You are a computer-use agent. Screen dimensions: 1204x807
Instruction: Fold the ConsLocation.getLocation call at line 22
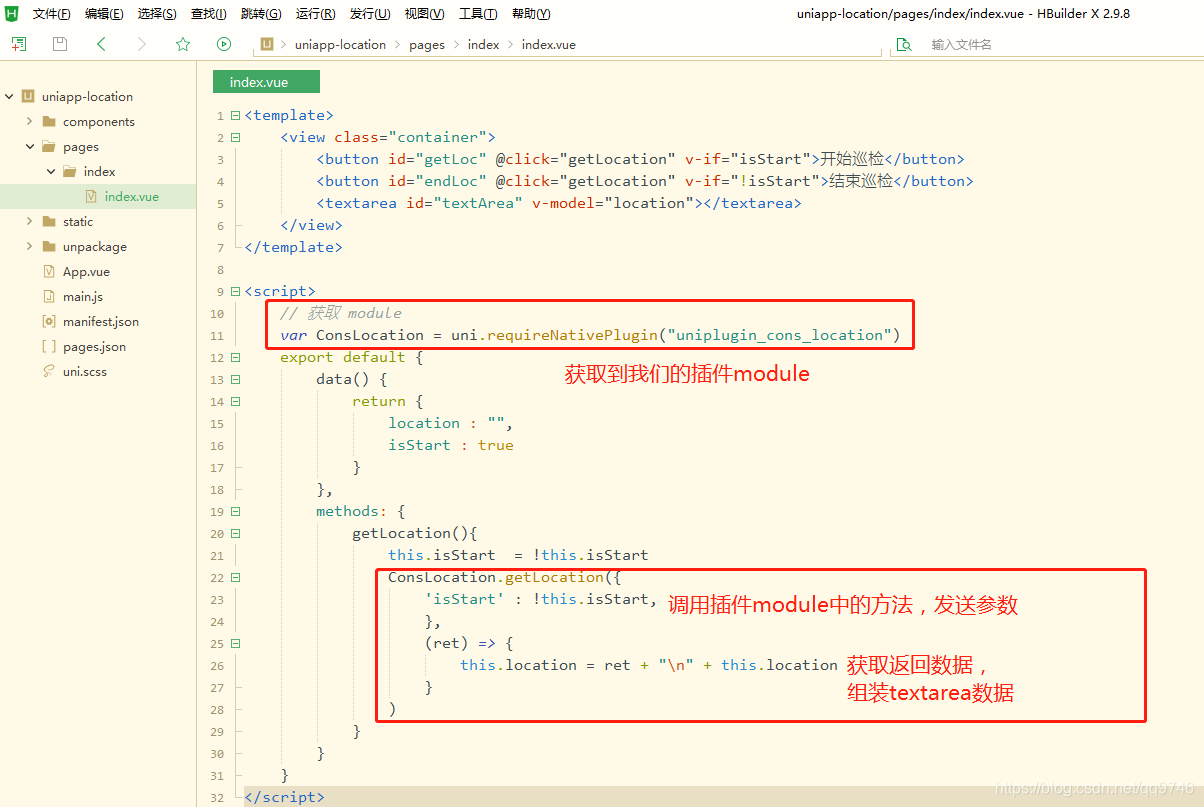235,578
